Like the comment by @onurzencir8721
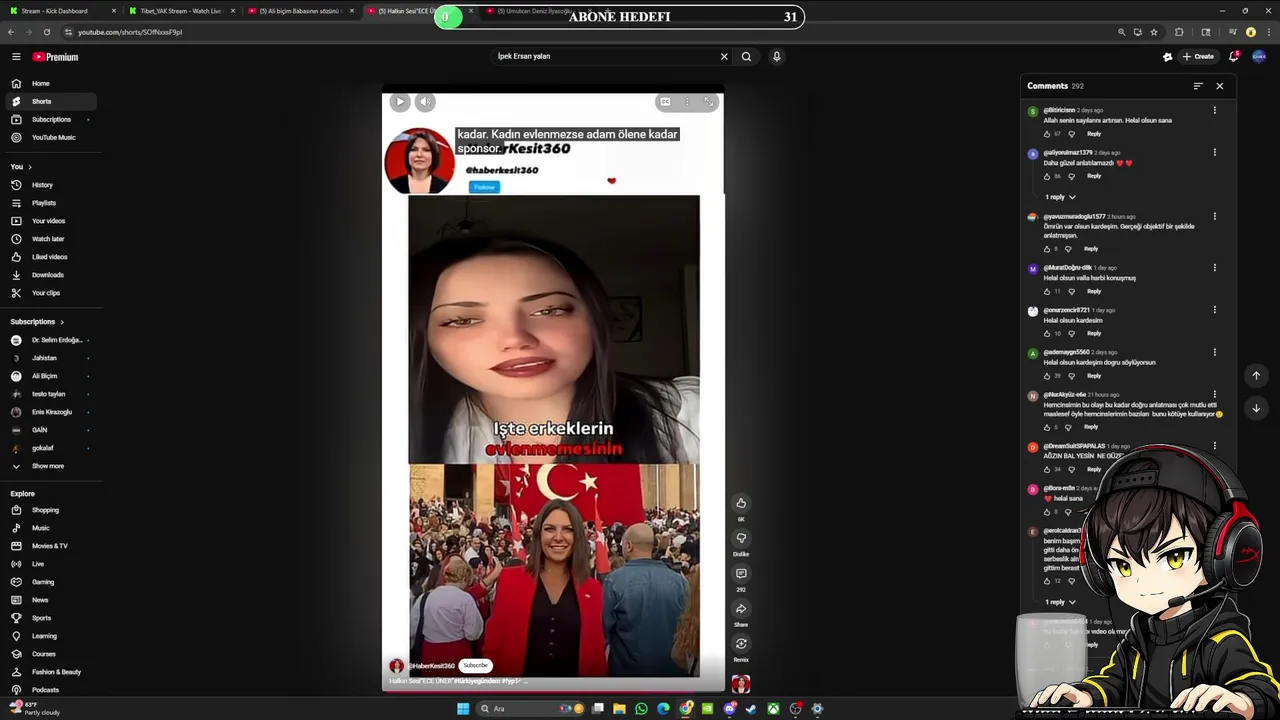Image resolution: width=1280 pixels, height=720 pixels. pyautogui.click(x=1047, y=333)
